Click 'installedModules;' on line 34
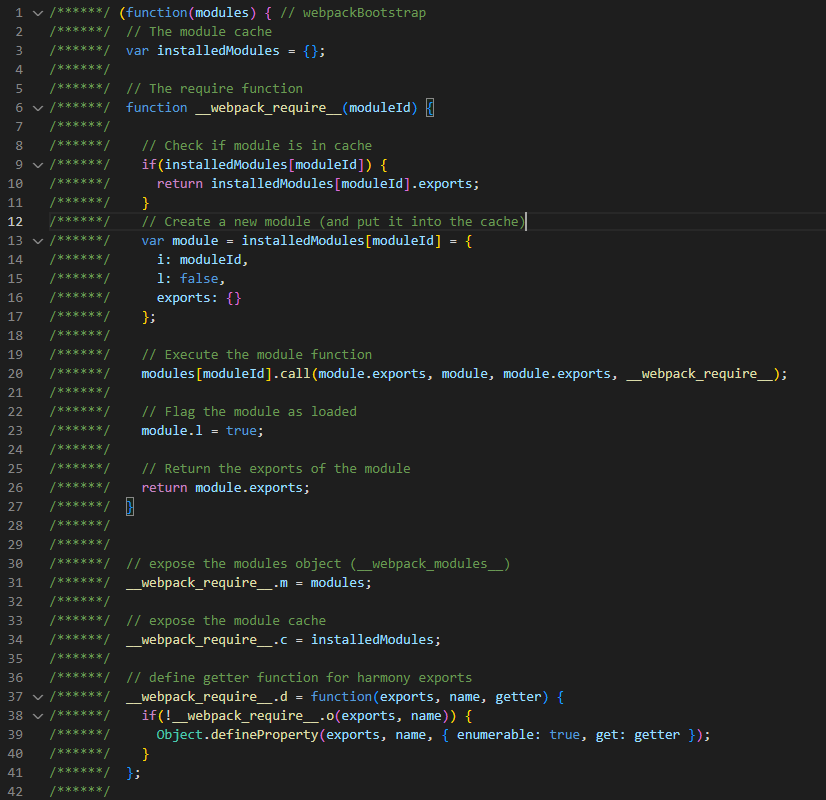 coord(376,640)
